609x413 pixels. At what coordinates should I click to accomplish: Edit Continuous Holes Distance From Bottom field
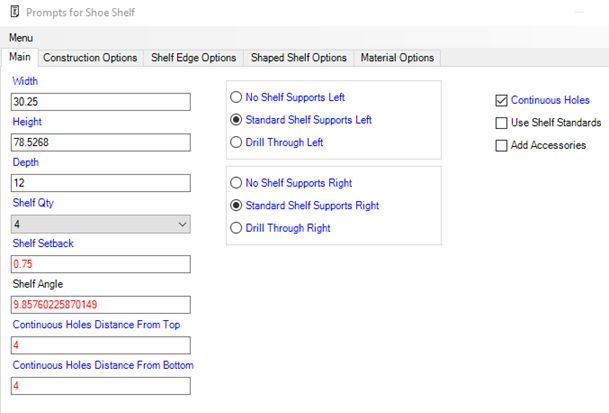click(100, 386)
